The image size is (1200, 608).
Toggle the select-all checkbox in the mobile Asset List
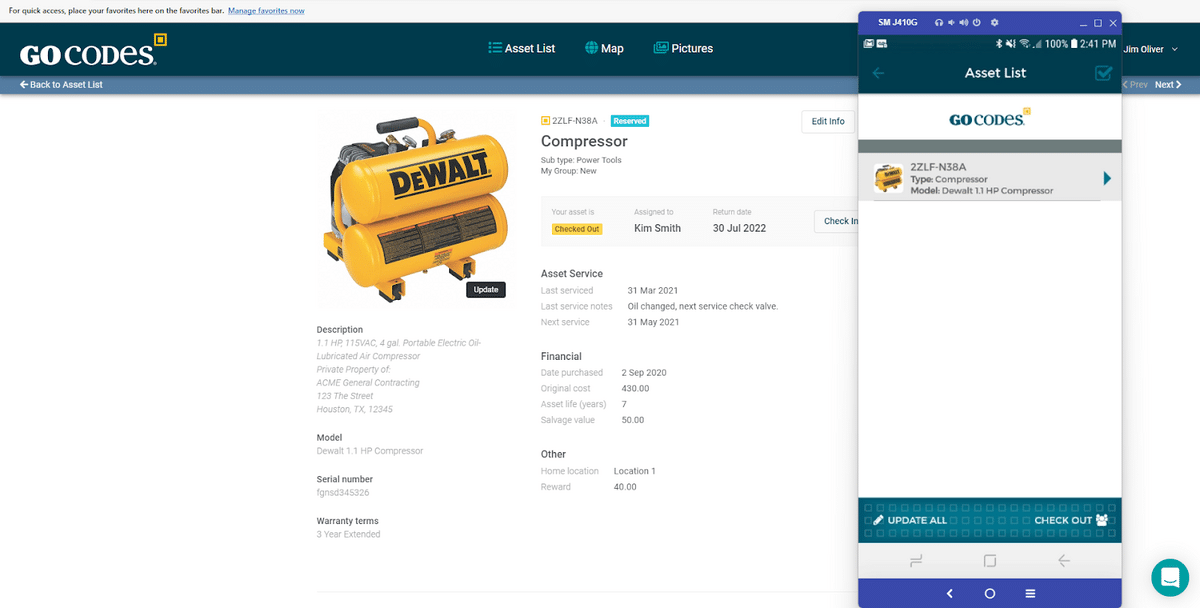pos(1104,73)
